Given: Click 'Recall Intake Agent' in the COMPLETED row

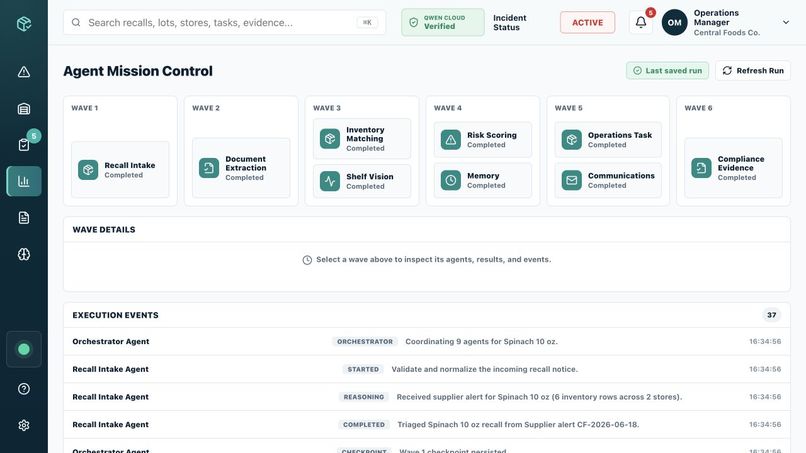Looking at the screenshot, I should [110, 425].
